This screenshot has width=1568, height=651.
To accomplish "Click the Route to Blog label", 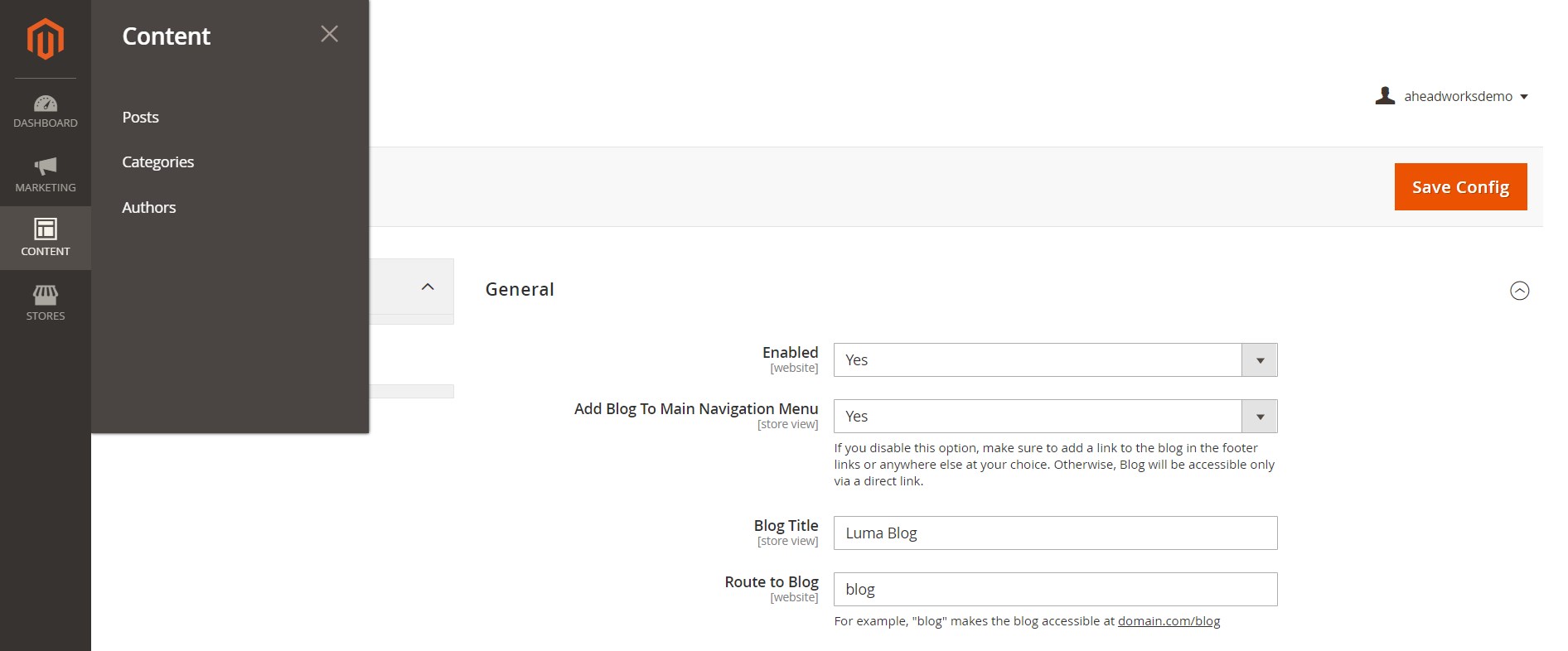I will click(x=772, y=582).
